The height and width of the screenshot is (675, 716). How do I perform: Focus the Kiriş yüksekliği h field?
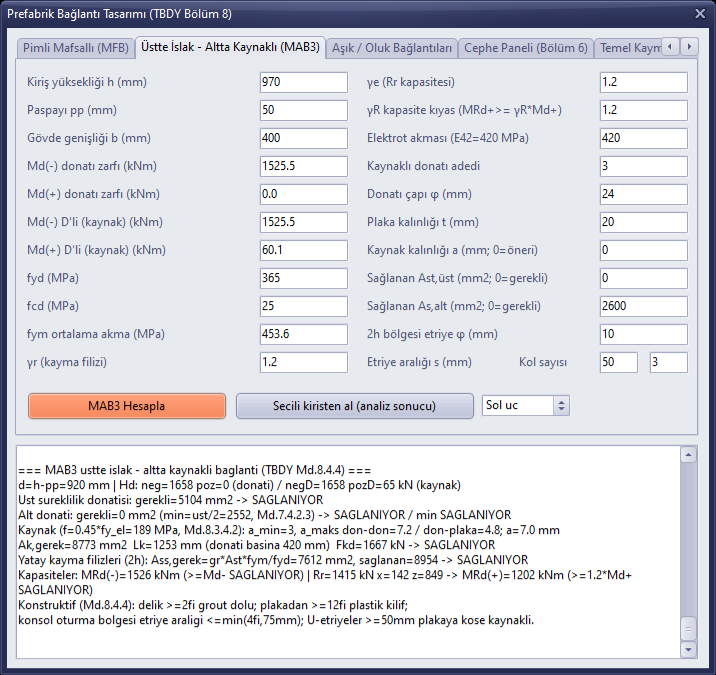coord(304,82)
